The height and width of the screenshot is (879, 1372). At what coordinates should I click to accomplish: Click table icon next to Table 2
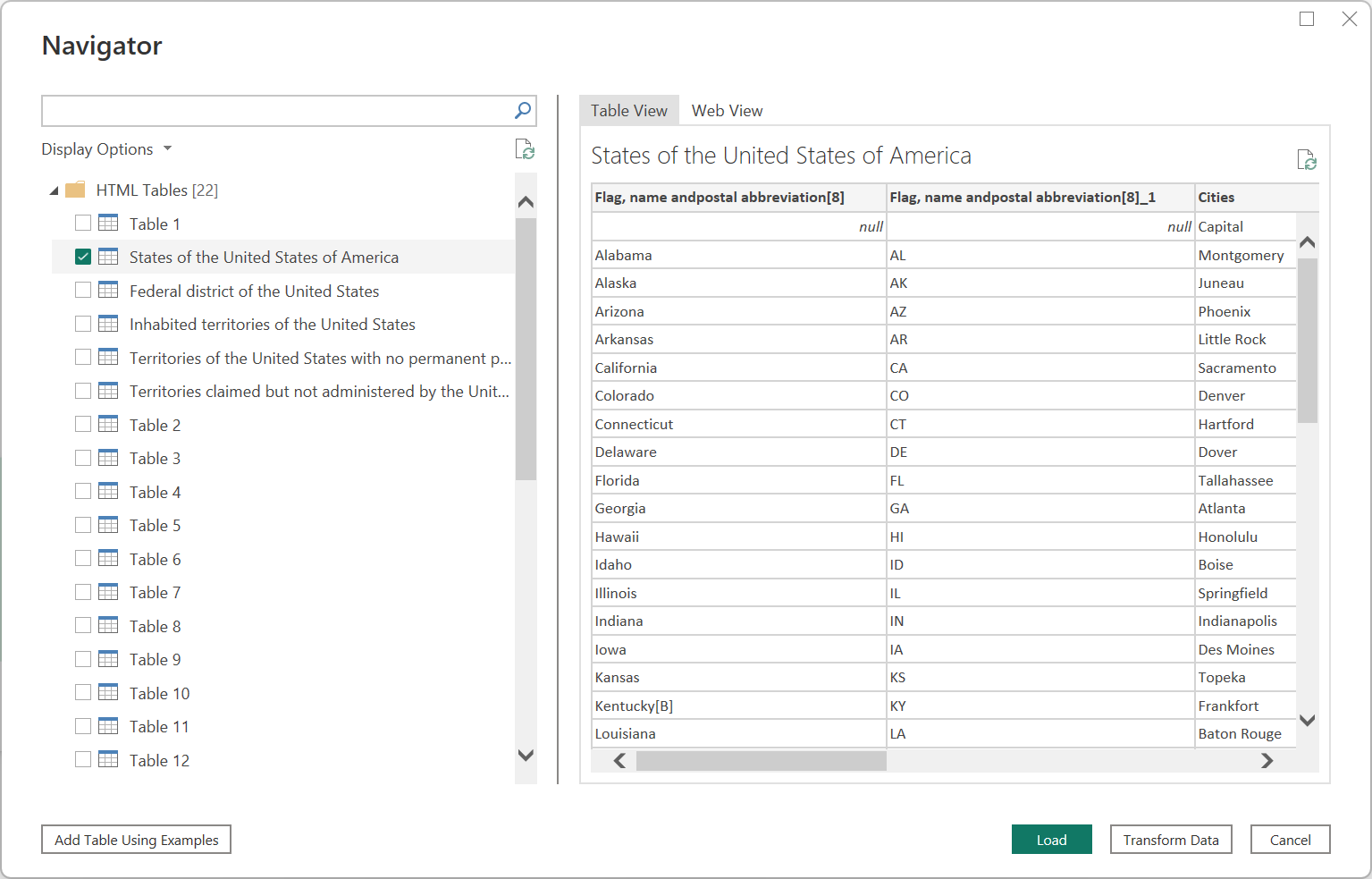[108, 424]
